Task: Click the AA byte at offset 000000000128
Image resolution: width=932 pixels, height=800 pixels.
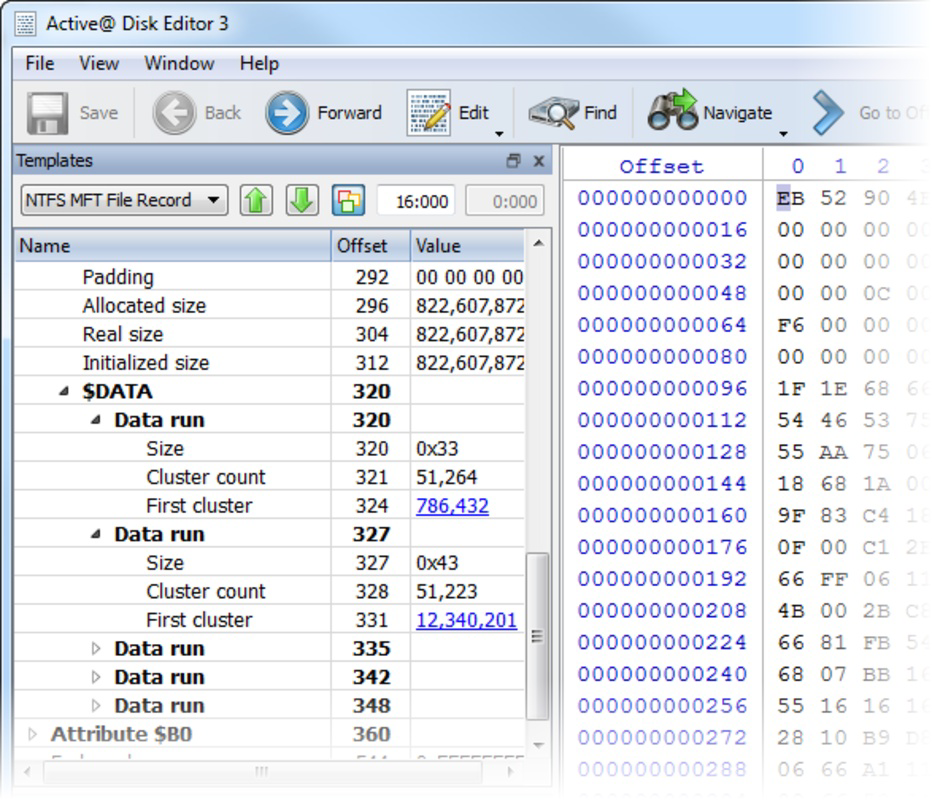Action: 833,452
